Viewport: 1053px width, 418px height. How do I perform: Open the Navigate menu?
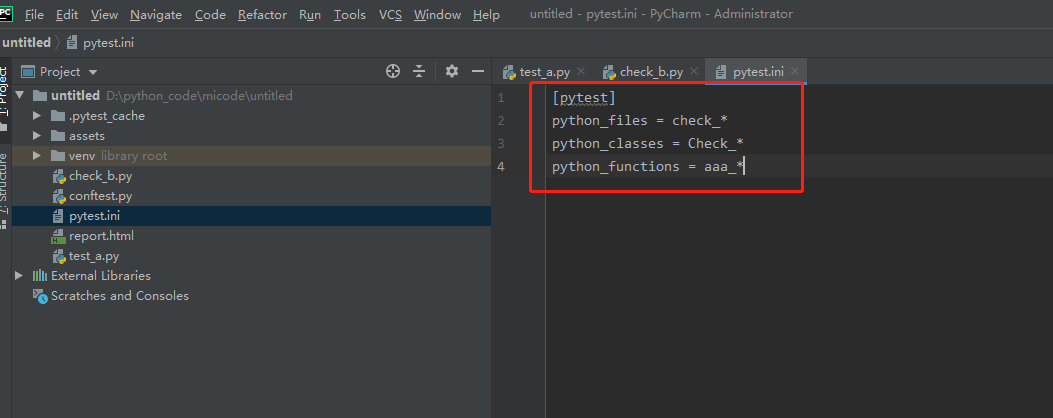pos(156,14)
